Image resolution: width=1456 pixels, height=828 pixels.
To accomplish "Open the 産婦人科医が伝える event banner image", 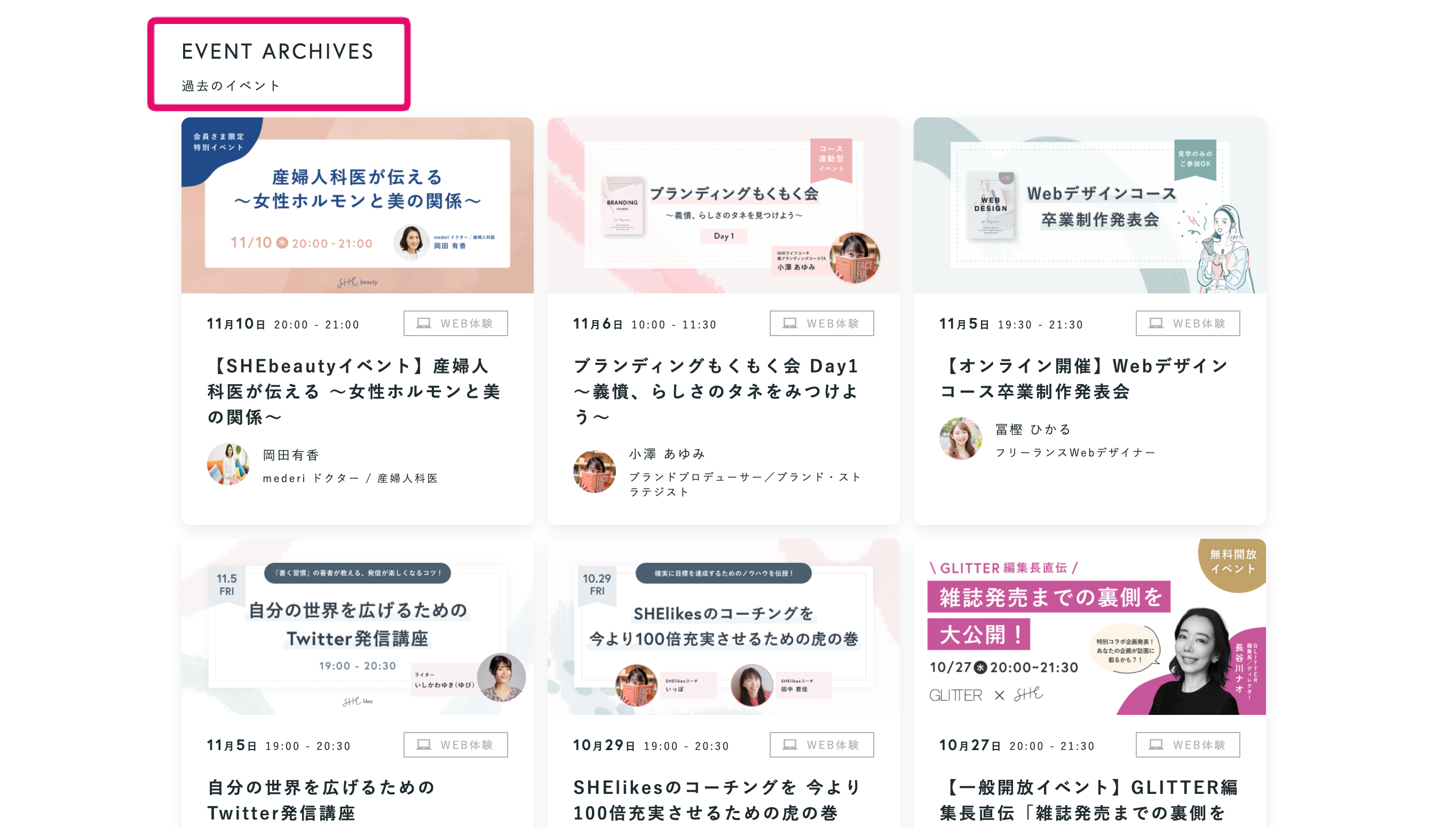I will coord(357,205).
